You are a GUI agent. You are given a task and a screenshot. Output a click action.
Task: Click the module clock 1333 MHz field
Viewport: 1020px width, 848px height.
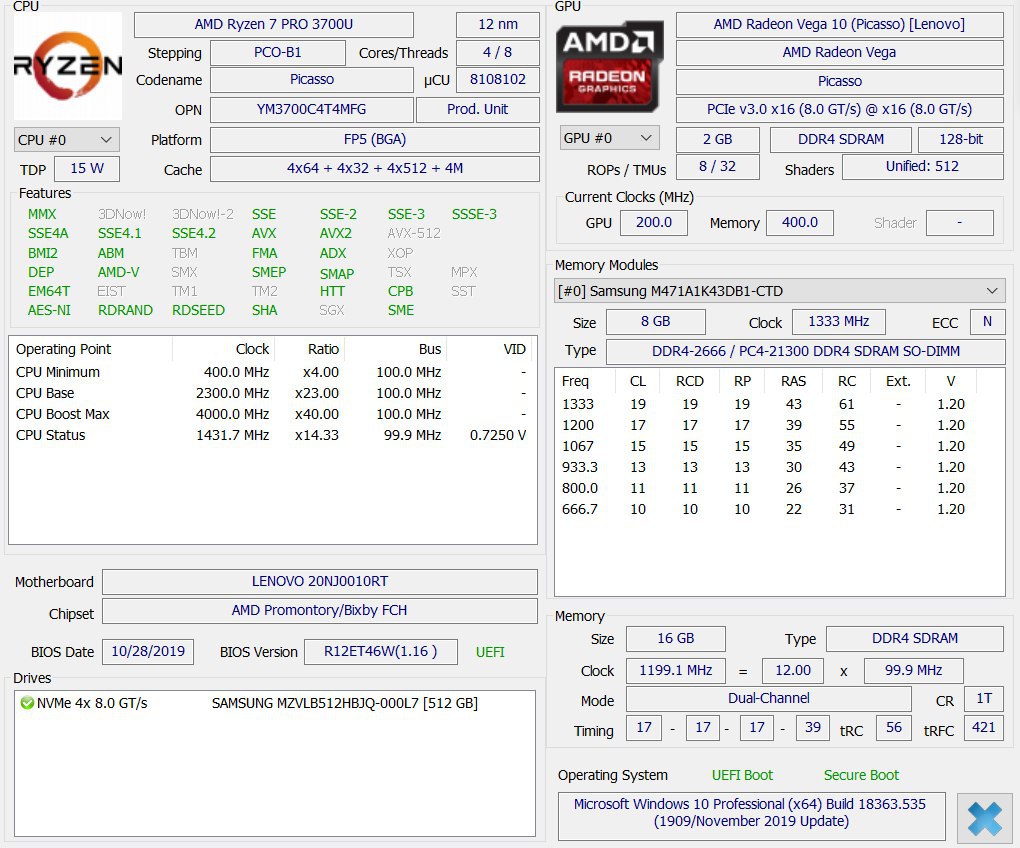(x=839, y=321)
